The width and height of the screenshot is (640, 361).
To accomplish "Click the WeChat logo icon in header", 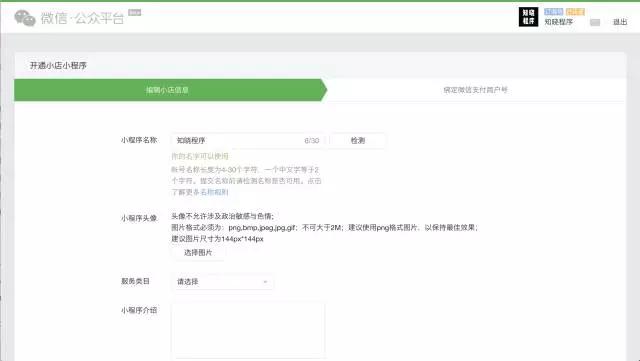I will pos(25,18).
